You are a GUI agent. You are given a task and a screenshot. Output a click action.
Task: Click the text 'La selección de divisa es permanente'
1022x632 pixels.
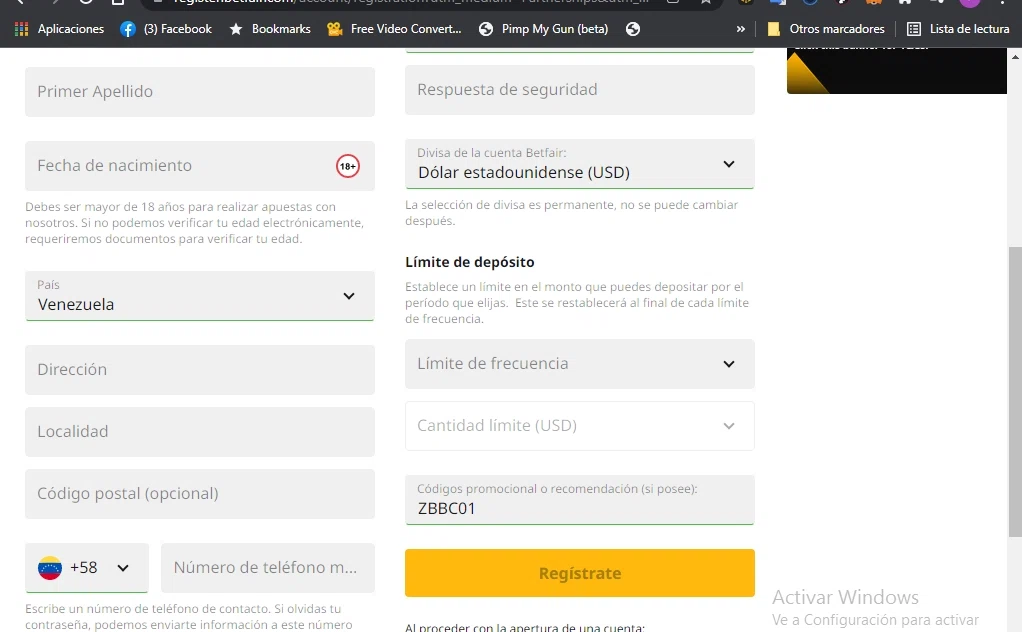(510, 205)
